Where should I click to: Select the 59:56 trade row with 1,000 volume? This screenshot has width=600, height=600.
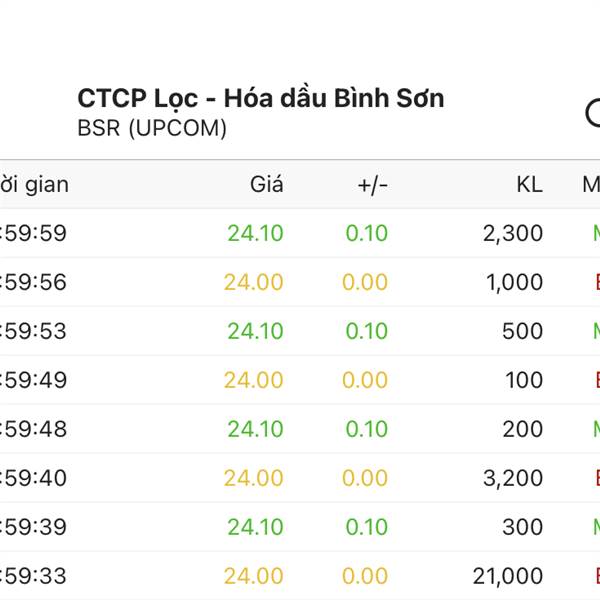click(x=300, y=282)
